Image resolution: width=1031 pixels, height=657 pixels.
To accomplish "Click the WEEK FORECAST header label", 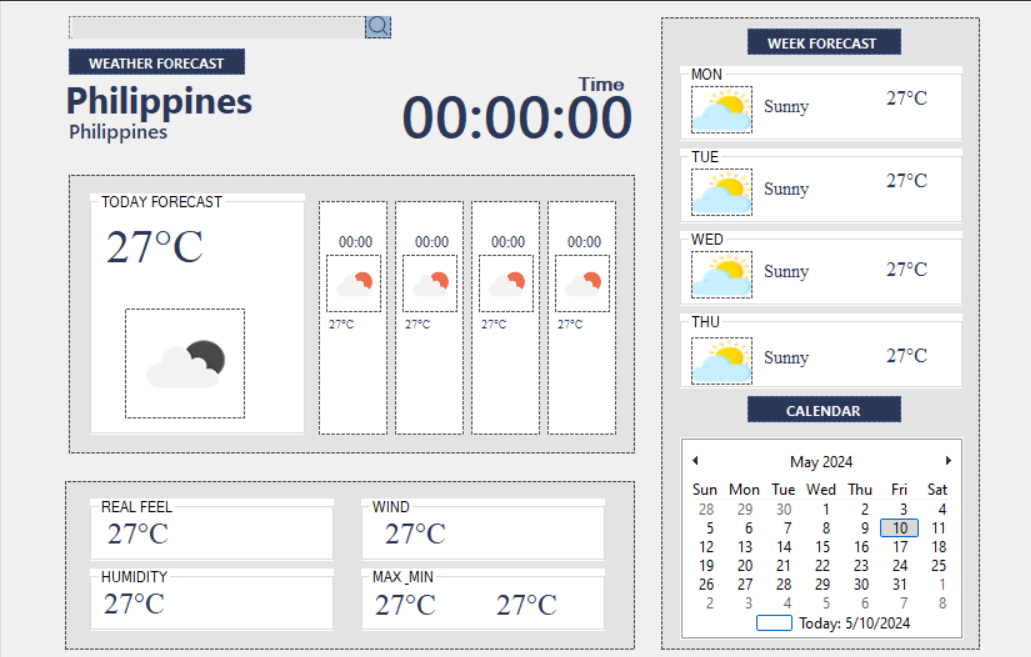I will tap(824, 42).
